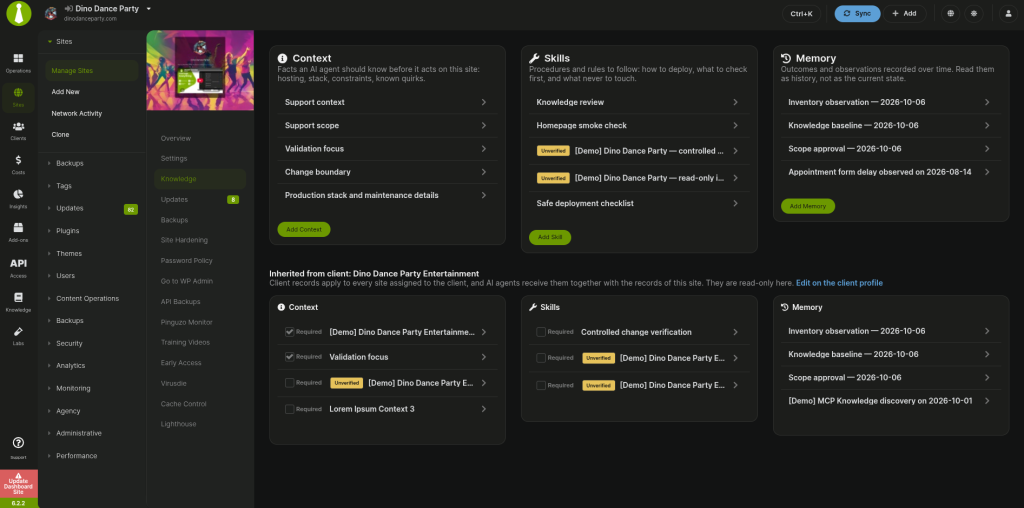The image size is (1024, 508).
Task: Open Lighthouse tab
Action: [x=178, y=424]
